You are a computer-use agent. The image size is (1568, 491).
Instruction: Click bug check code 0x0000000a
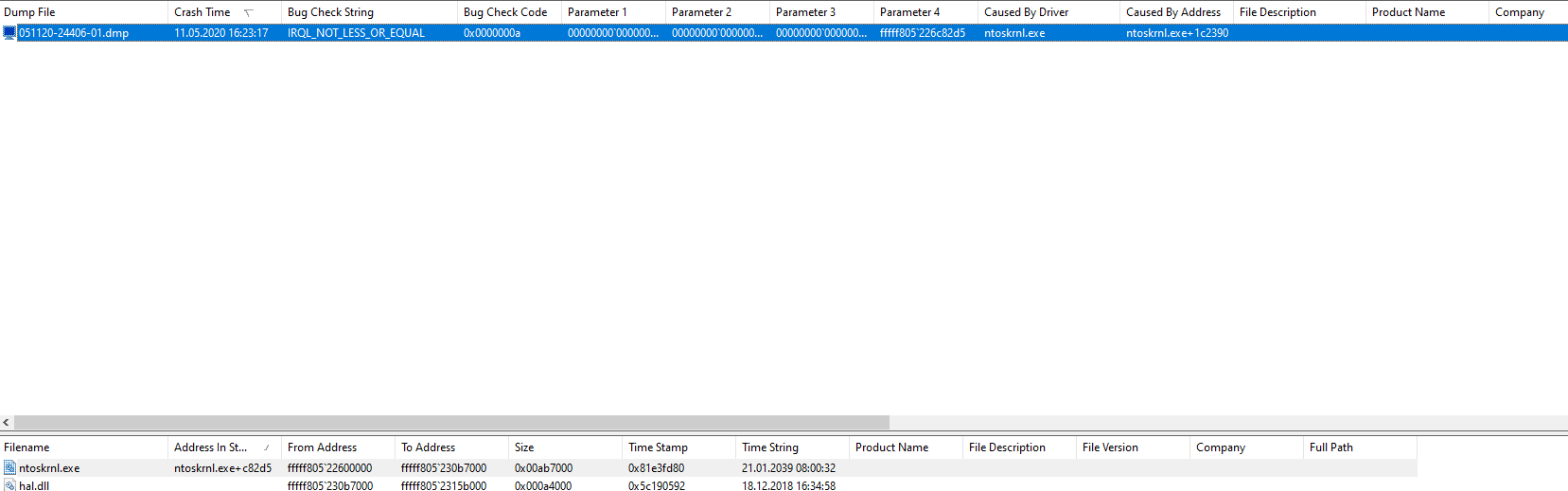point(492,33)
